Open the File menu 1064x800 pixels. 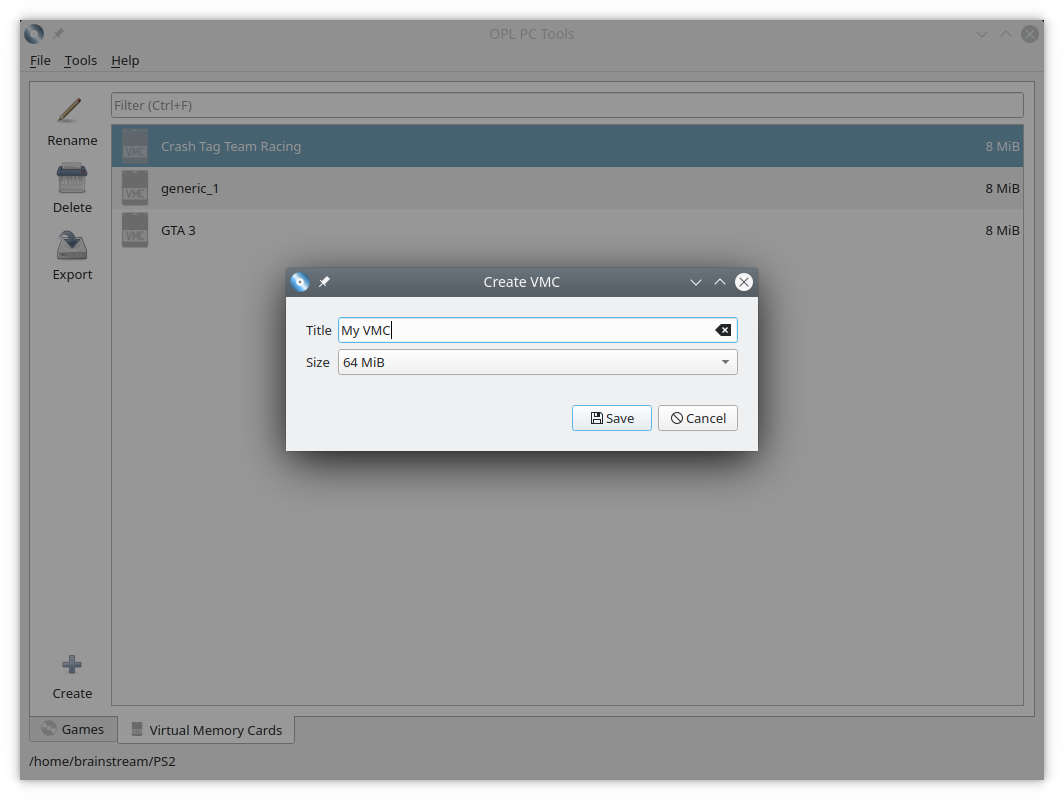click(40, 60)
